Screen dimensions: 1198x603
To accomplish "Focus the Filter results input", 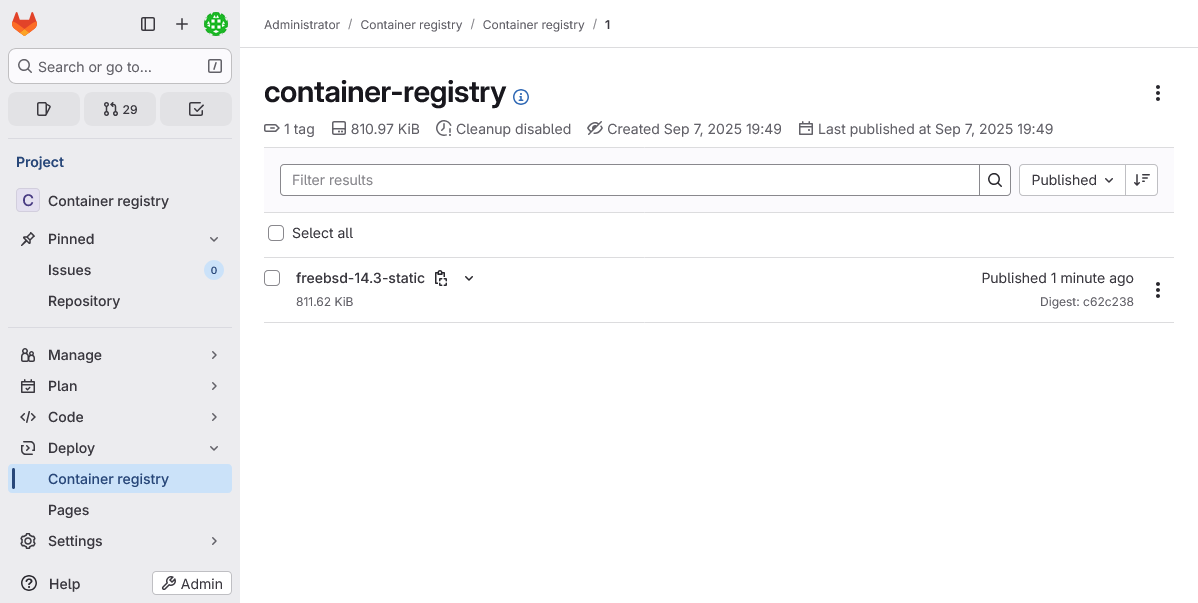I will pyautogui.click(x=629, y=180).
